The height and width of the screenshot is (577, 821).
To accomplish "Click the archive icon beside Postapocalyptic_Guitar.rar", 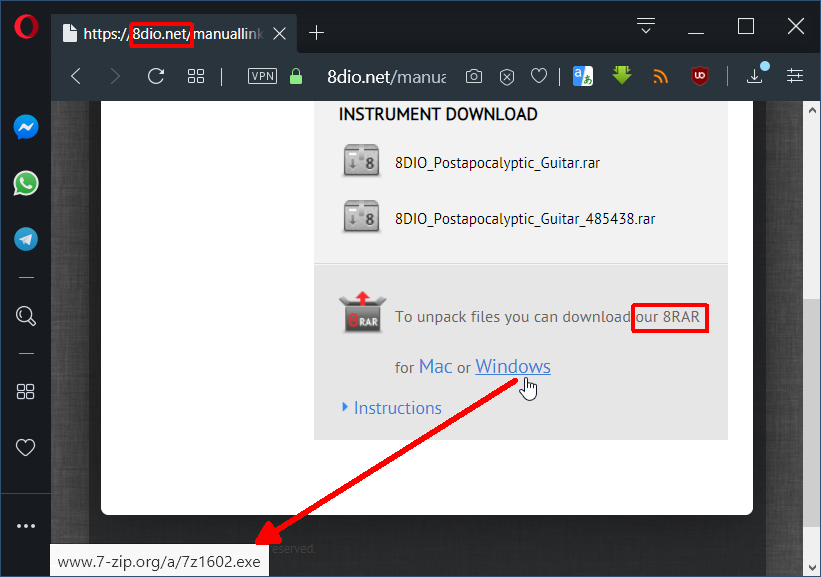I will tap(362, 160).
